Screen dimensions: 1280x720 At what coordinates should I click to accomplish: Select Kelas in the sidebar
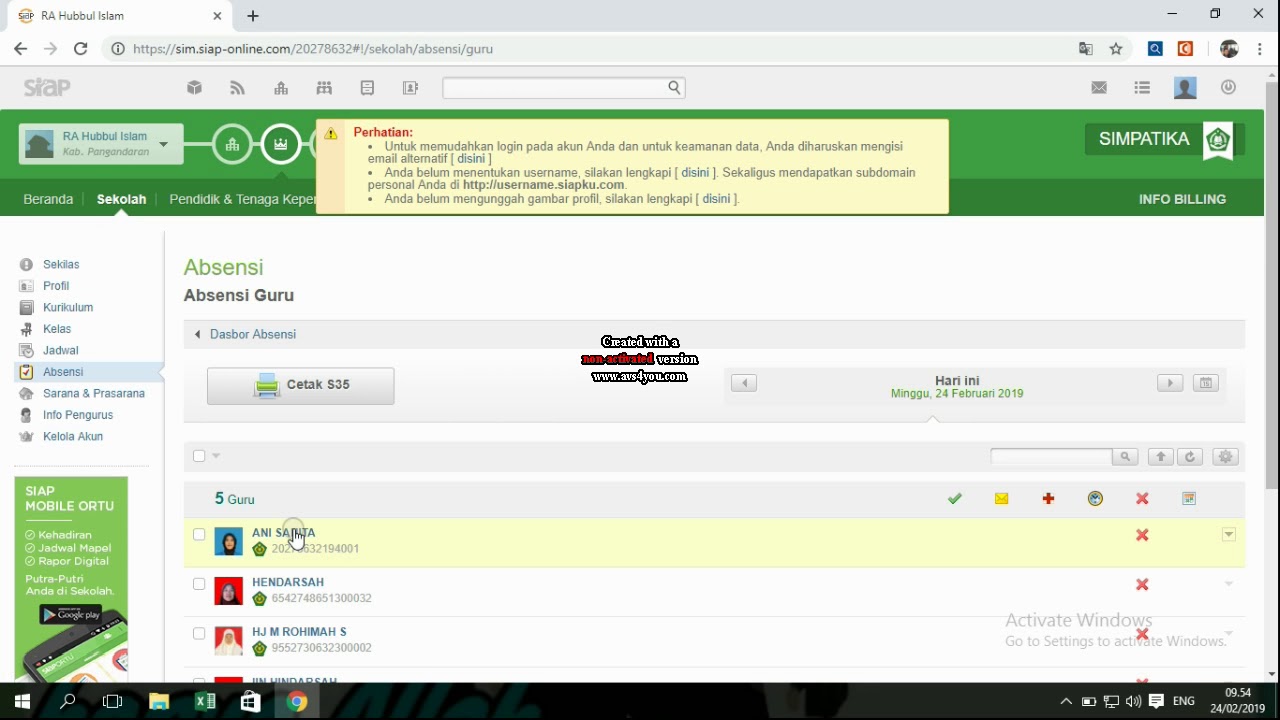pos(57,329)
